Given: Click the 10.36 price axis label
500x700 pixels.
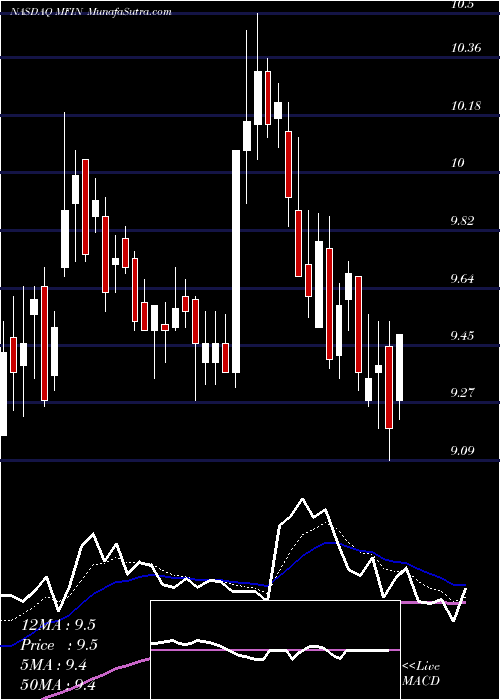Looking at the screenshot, I should [466, 48].
